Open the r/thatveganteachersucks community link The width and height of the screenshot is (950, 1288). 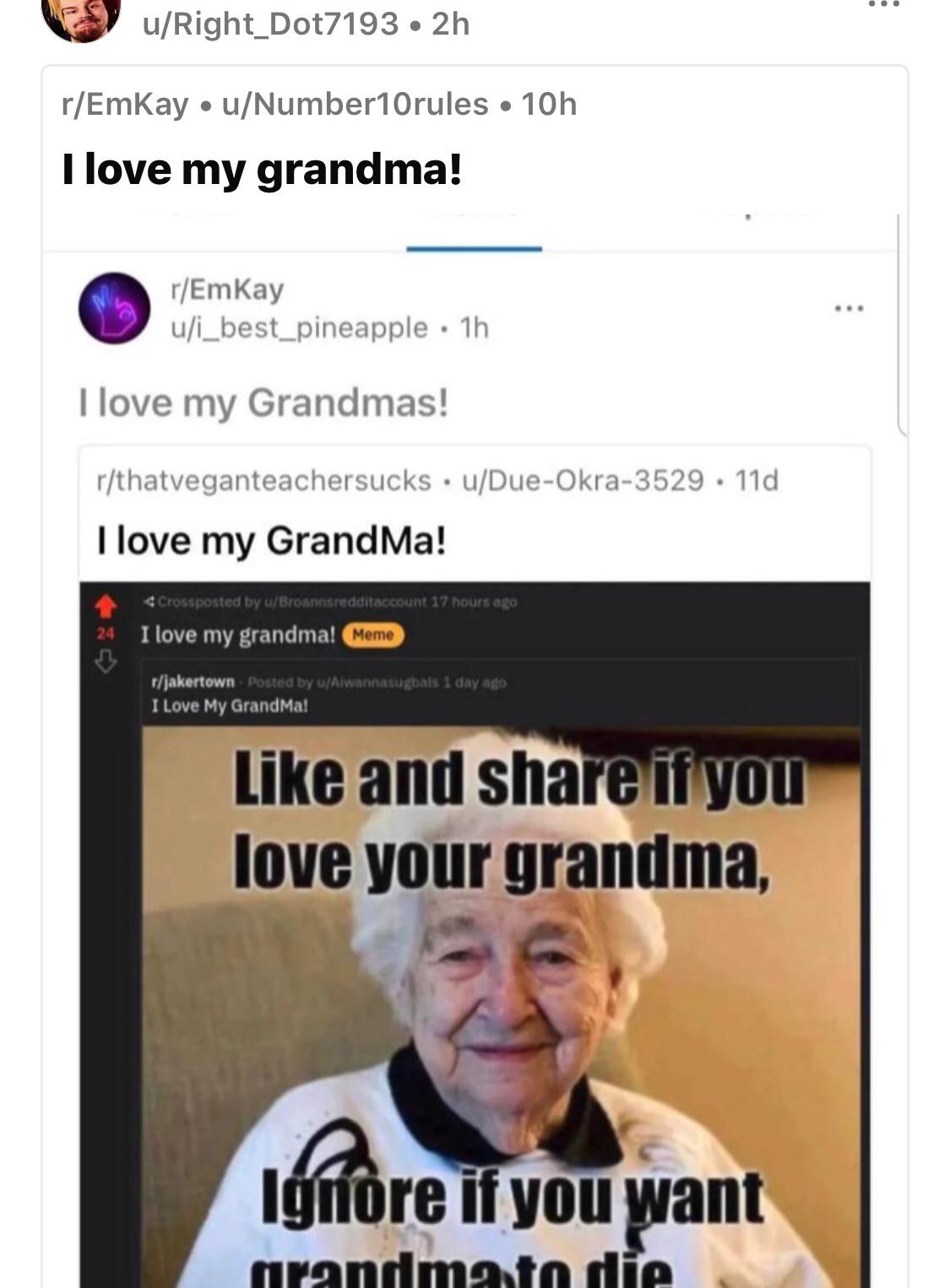tap(264, 480)
